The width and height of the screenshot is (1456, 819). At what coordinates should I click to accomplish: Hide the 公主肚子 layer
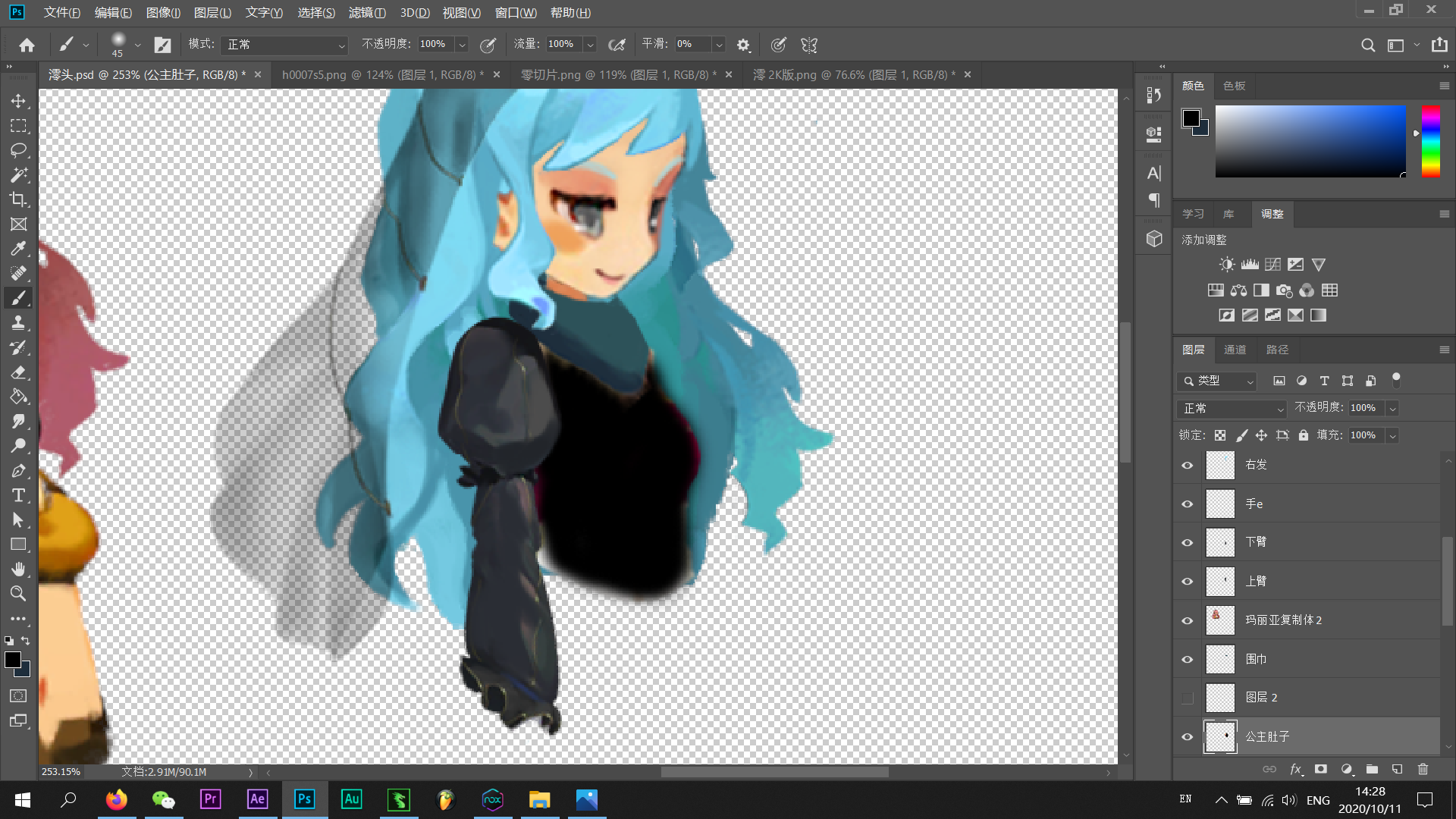(x=1188, y=737)
